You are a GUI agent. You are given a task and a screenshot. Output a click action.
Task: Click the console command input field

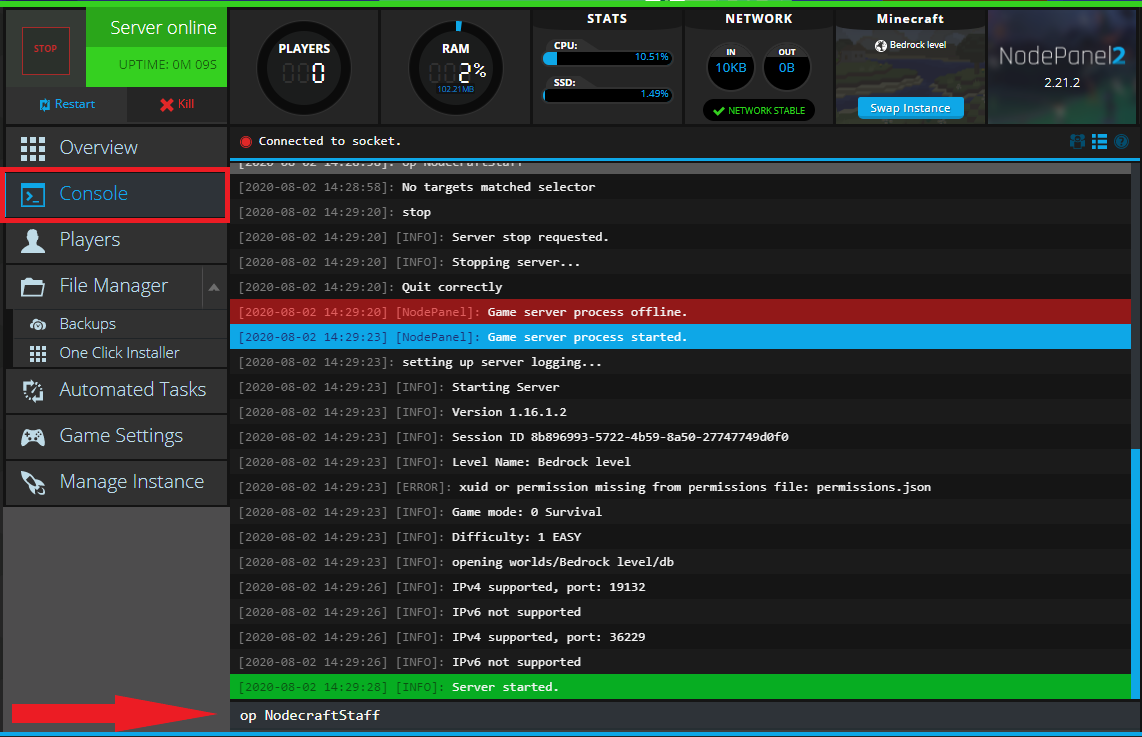pos(680,715)
